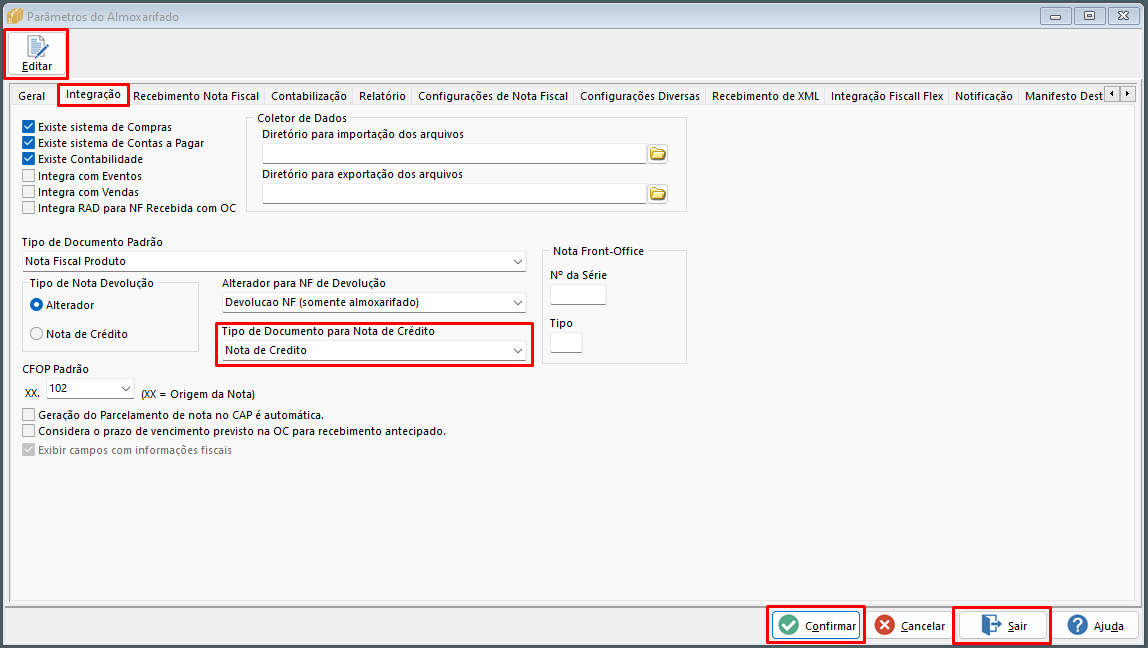Click the Cancelar button
The image size is (1148, 648).
pos(910,625)
